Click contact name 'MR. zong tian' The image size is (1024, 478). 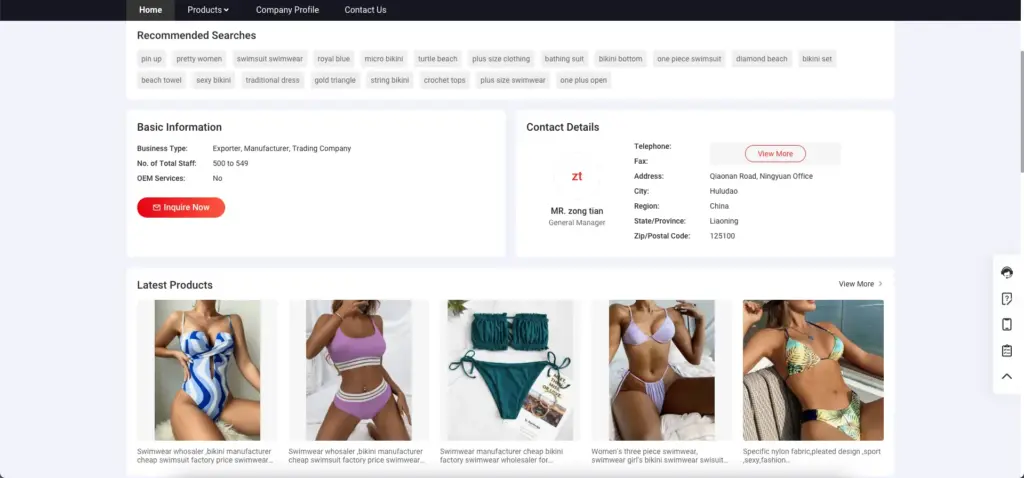click(577, 211)
